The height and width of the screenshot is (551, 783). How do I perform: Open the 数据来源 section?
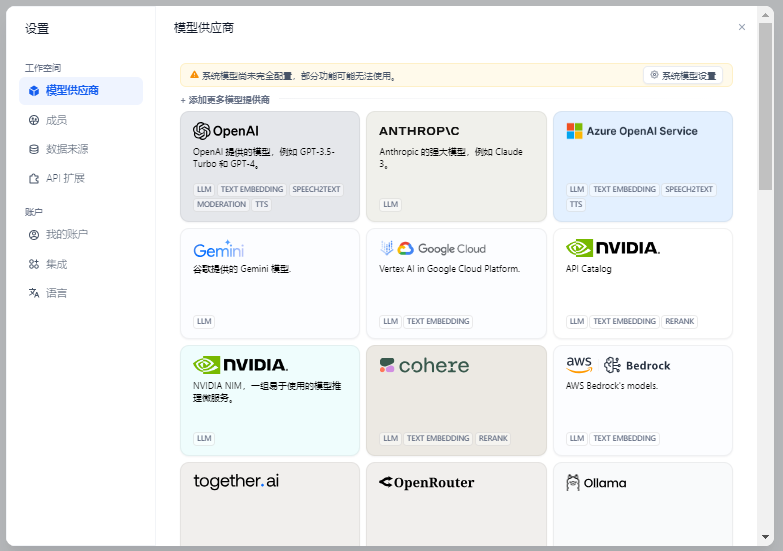coord(66,149)
